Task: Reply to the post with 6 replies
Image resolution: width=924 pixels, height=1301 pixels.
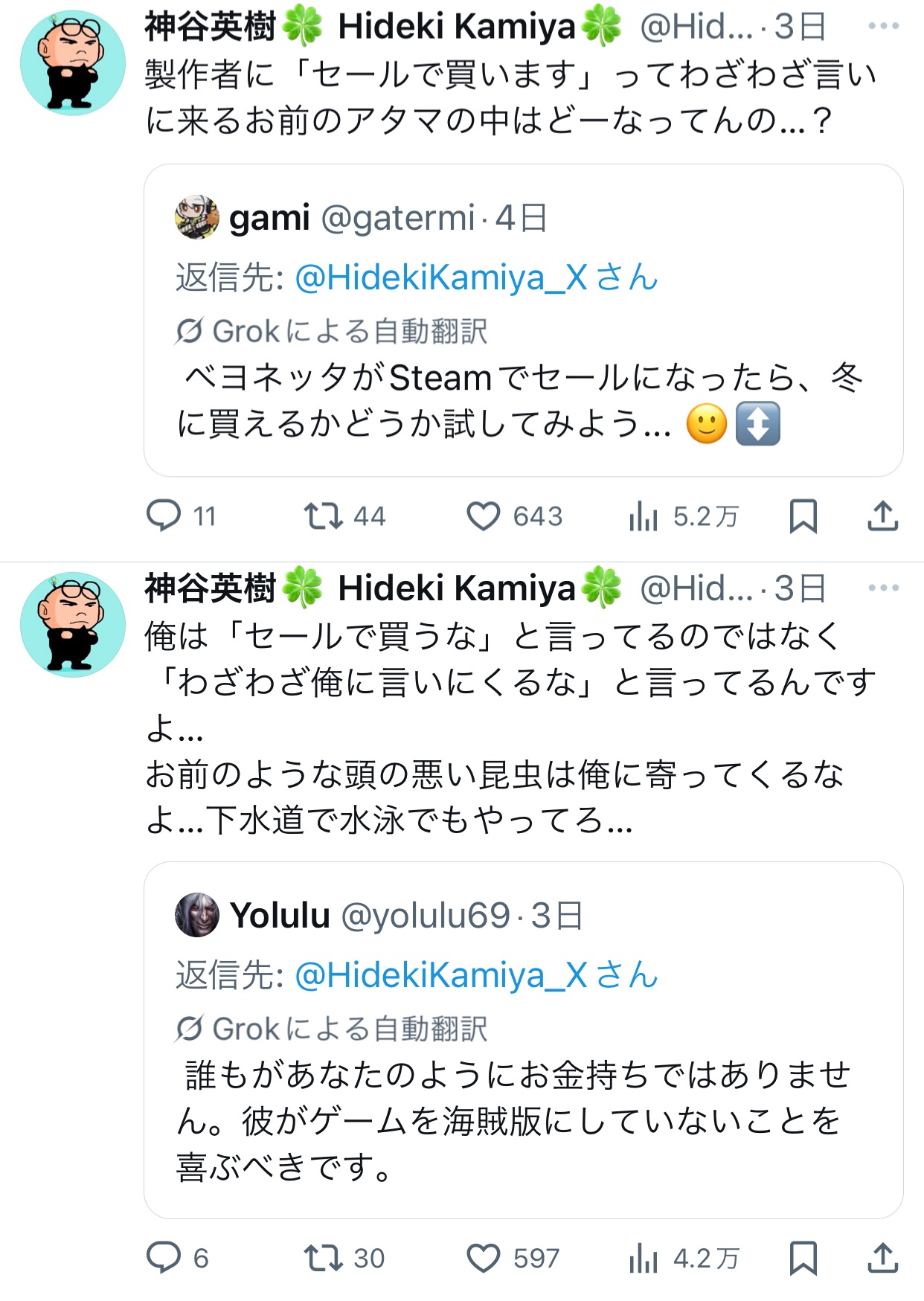Action: point(164,1257)
